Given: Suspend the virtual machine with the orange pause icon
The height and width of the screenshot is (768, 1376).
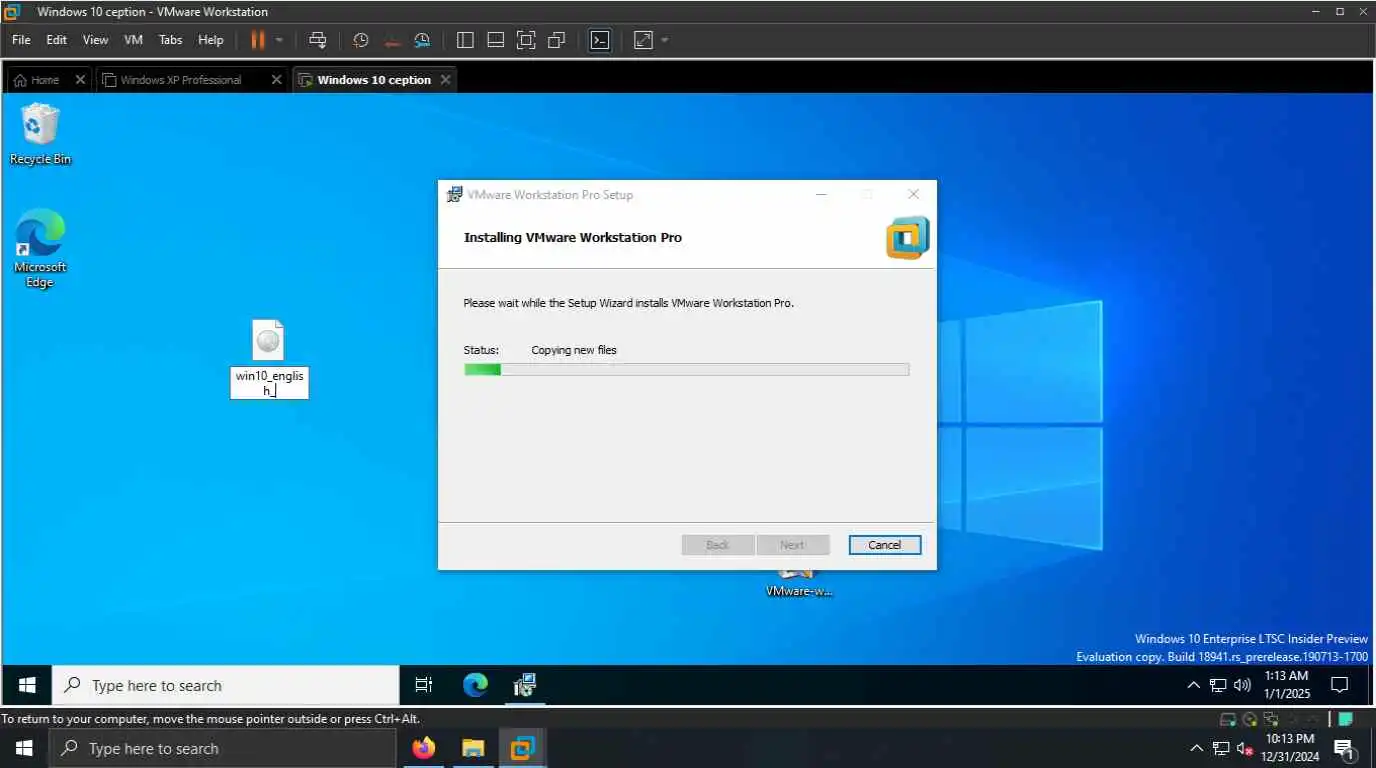Looking at the screenshot, I should tap(258, 40).
